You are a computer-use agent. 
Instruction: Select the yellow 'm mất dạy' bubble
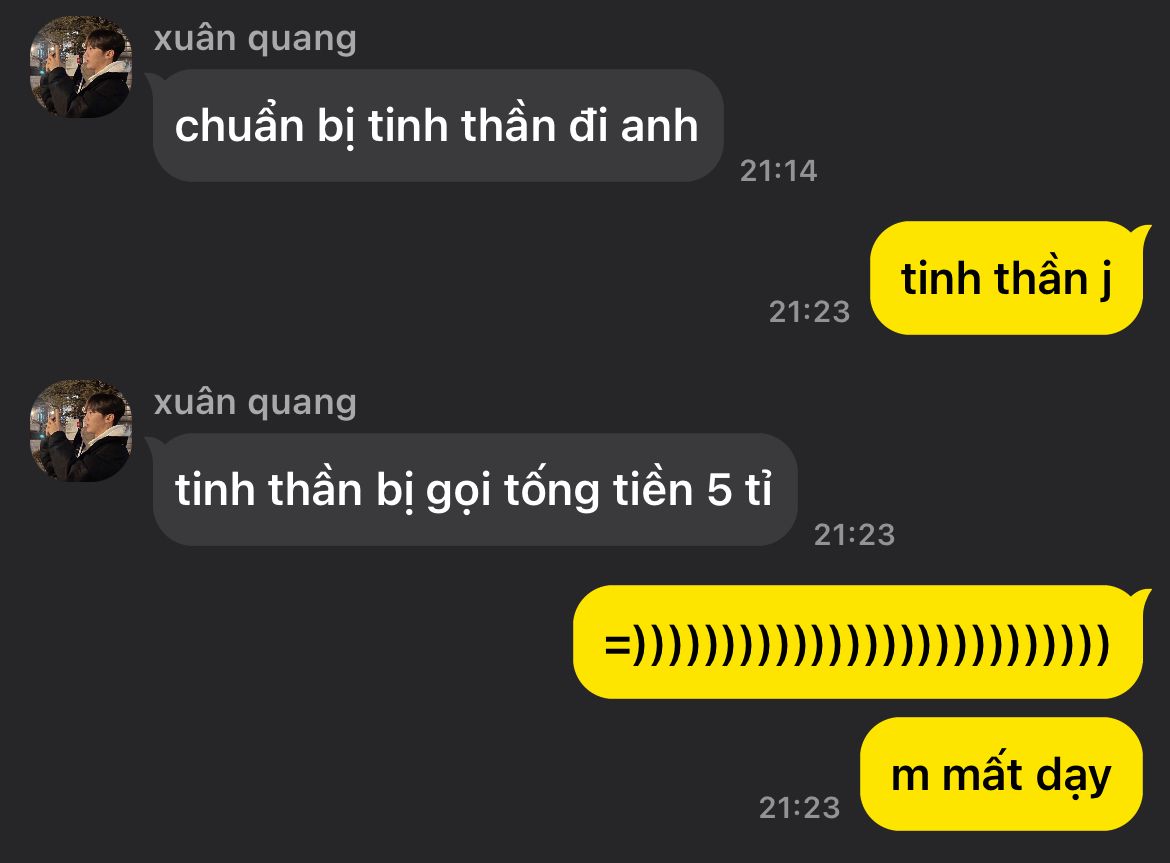coord(1001,774)
